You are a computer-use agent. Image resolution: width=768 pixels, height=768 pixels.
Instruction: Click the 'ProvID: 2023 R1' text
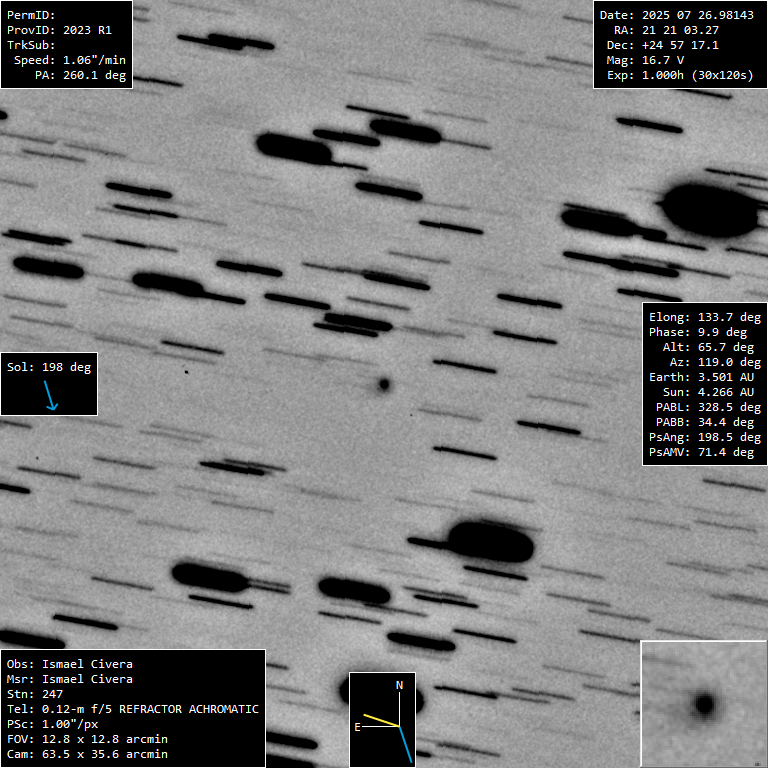(59, 30)
